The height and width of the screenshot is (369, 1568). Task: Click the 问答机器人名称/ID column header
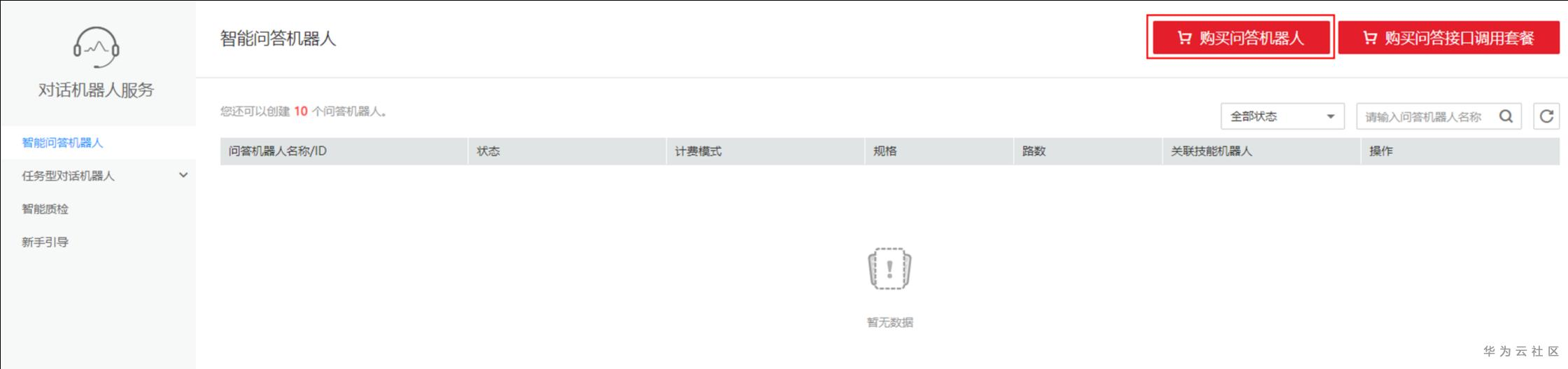coord(278,151)
